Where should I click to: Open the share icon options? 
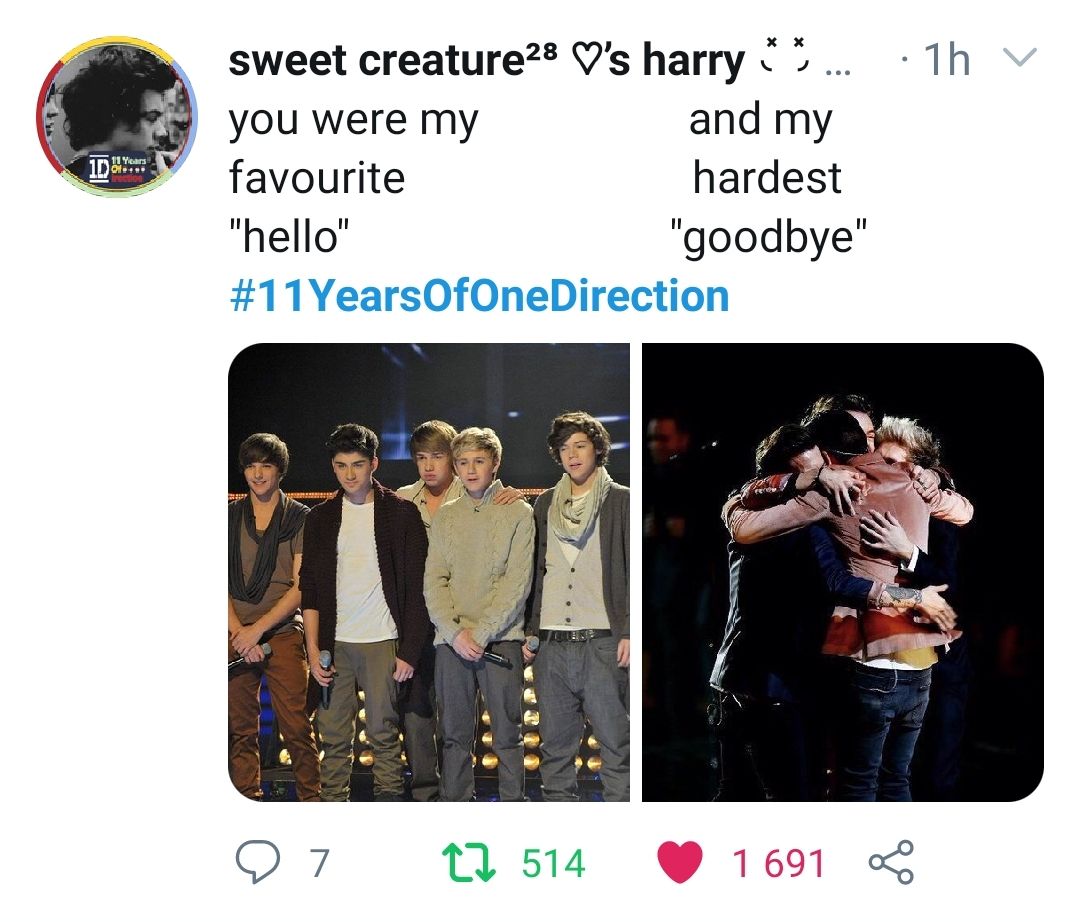[891, 862]
